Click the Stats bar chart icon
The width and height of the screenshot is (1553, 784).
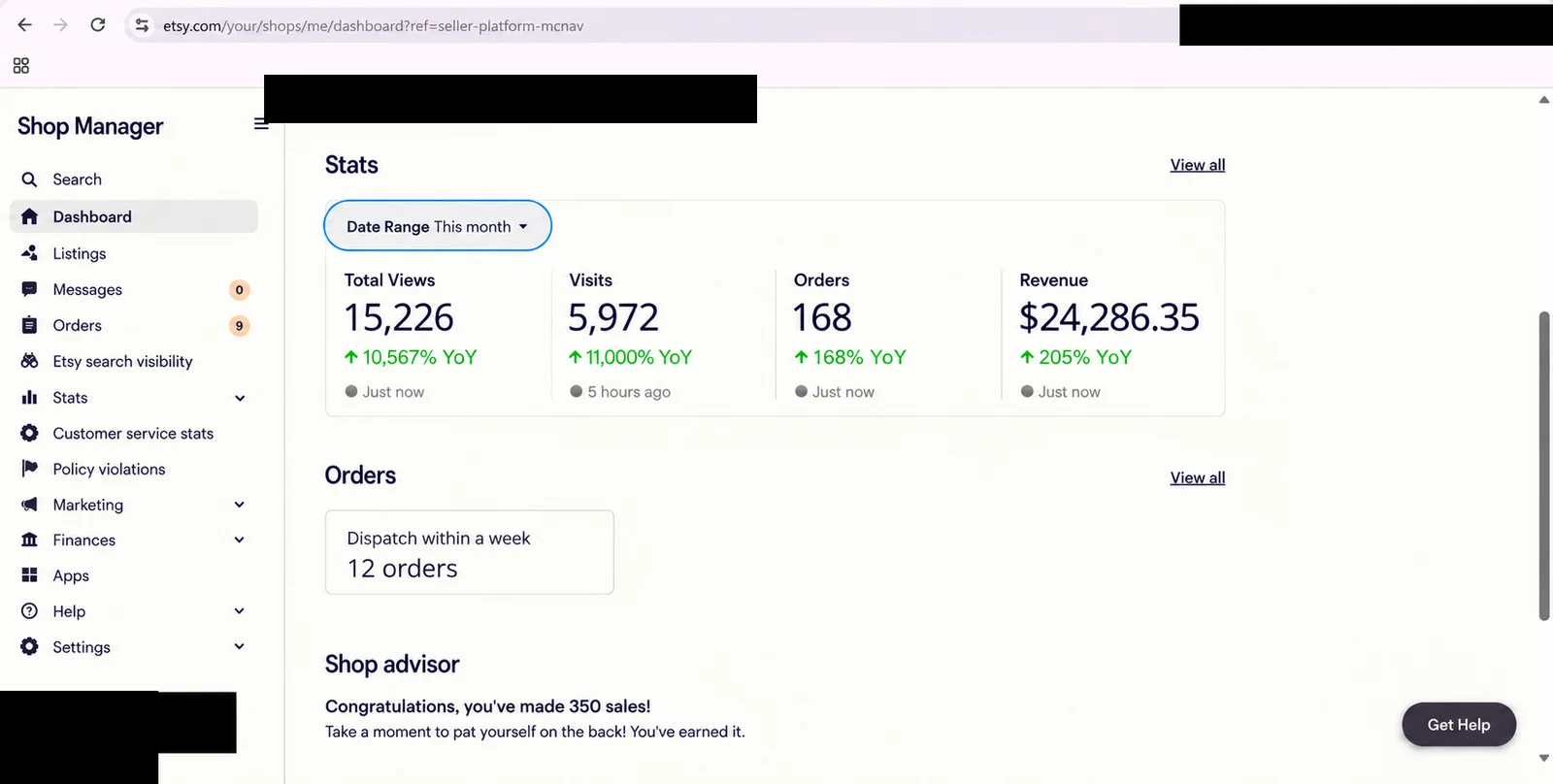(30, 398)
